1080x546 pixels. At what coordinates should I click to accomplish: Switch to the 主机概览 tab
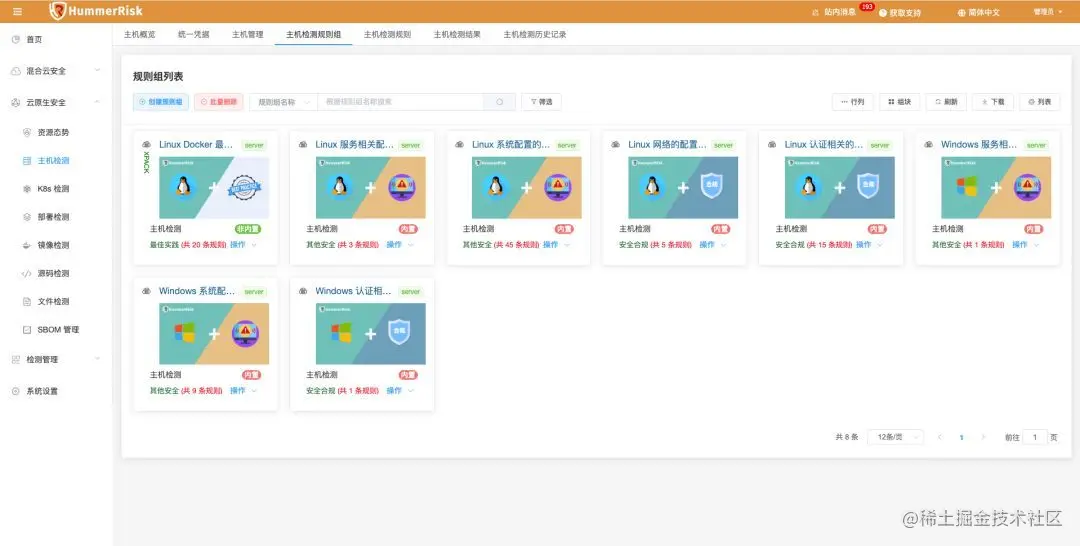(x=139, y=34)
